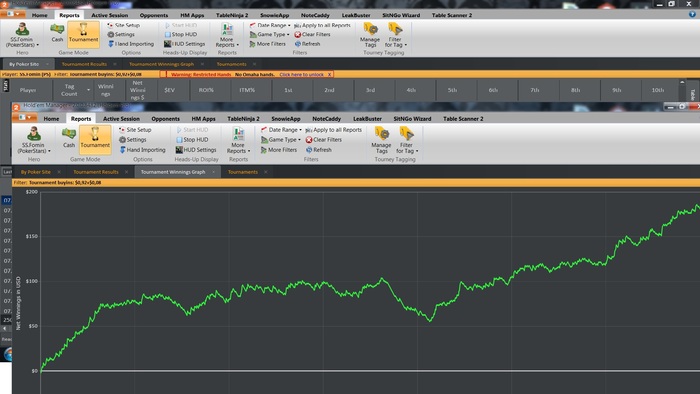The image size is (700, 394).
Task: Open Manage Tags in back window
Action: (x=370, y=35)
